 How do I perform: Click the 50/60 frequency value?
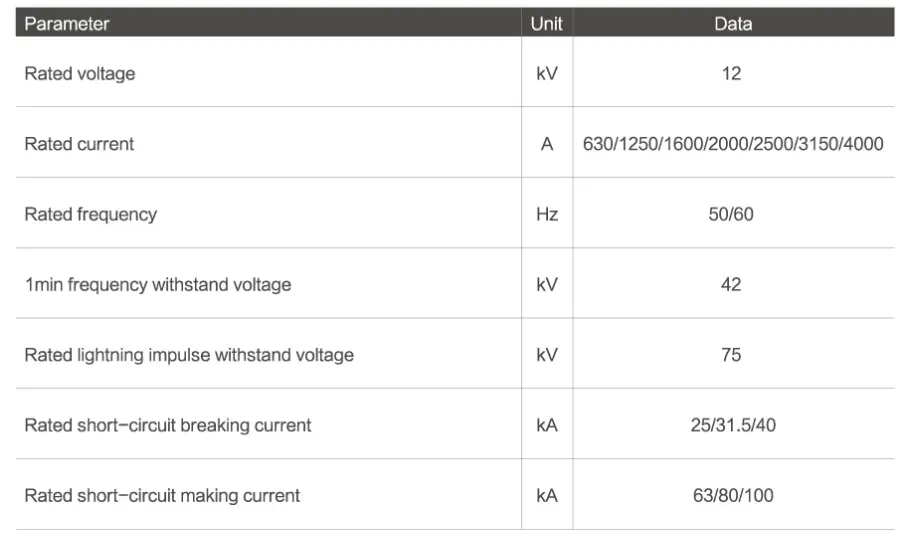[731, 214]
